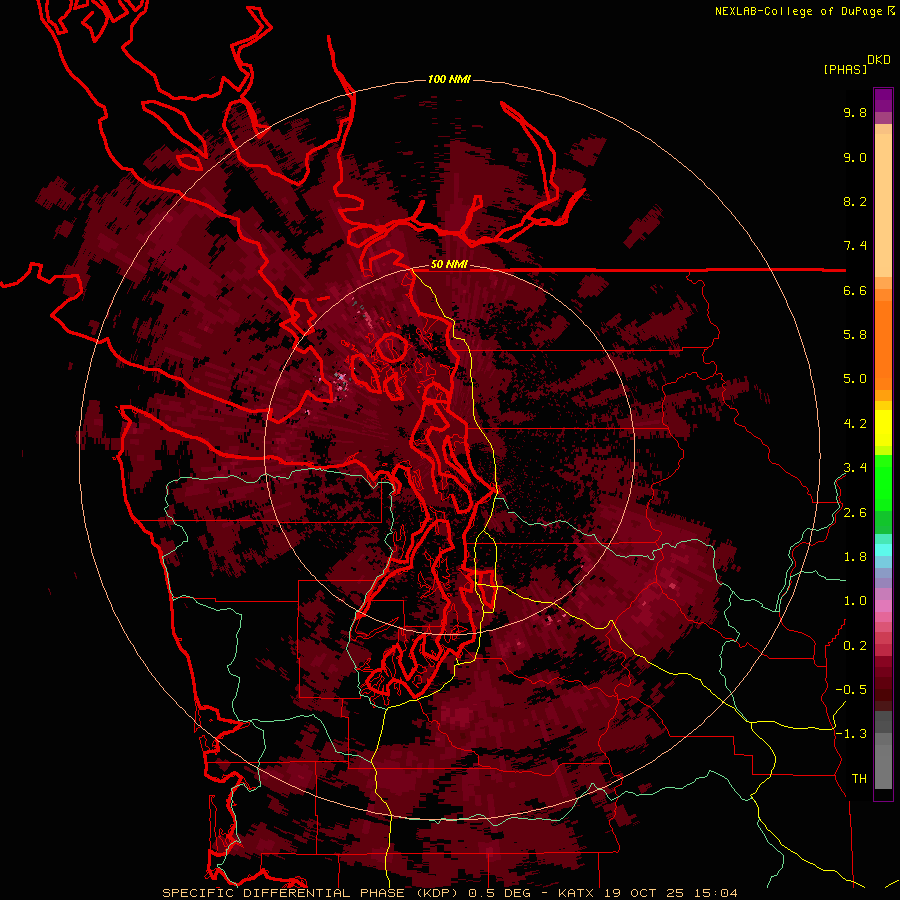This screenshot has width=900, height=900.
Task: Click the 5.0 legend value
Action: pyautogui.click(x=855, y=379)
